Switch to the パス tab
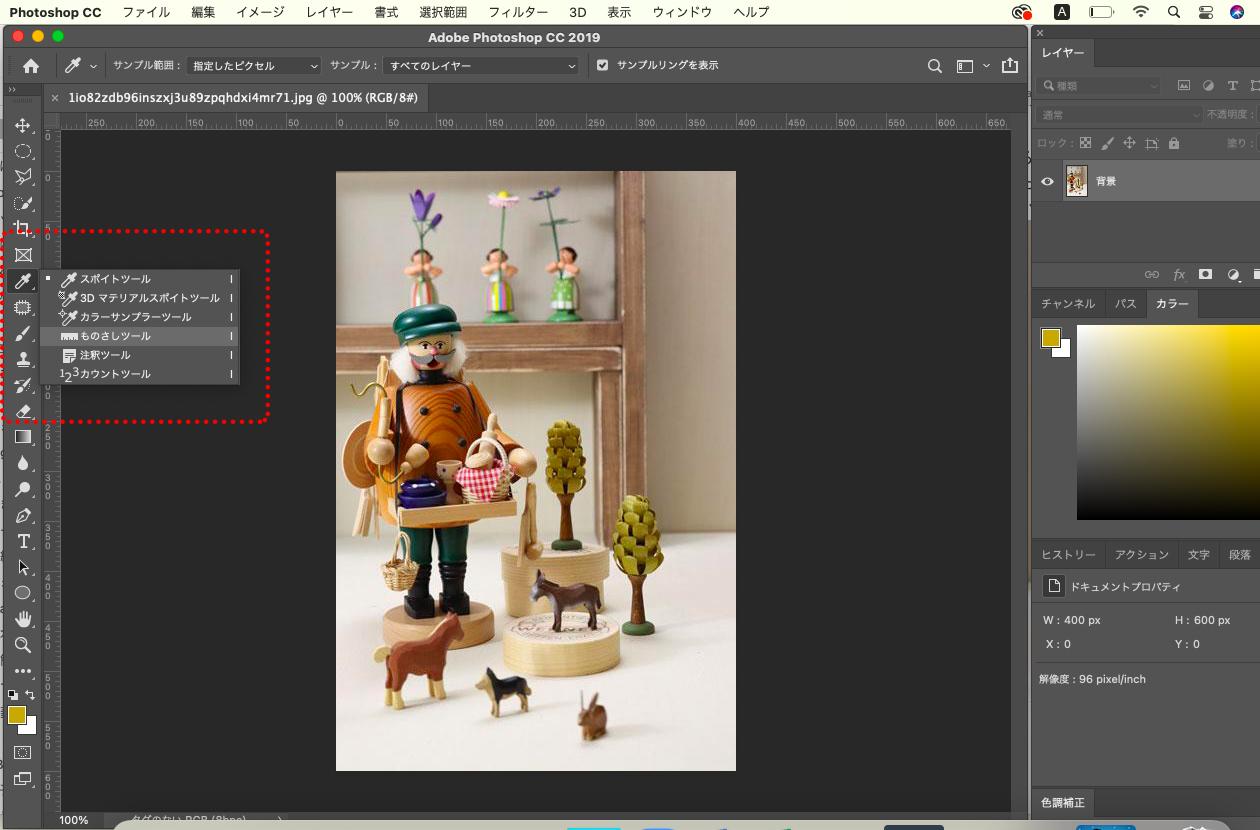This screenshot has width=1260, height=830. tap(1126, 303)
